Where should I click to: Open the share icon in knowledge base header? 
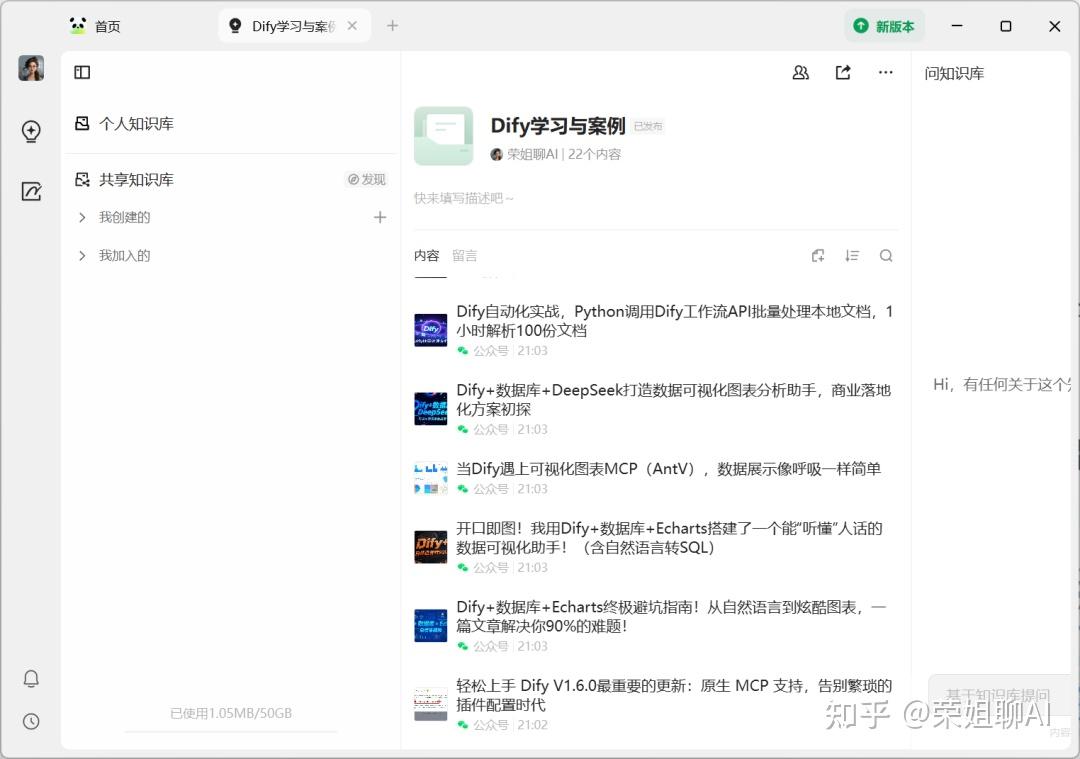click(843, 72)
